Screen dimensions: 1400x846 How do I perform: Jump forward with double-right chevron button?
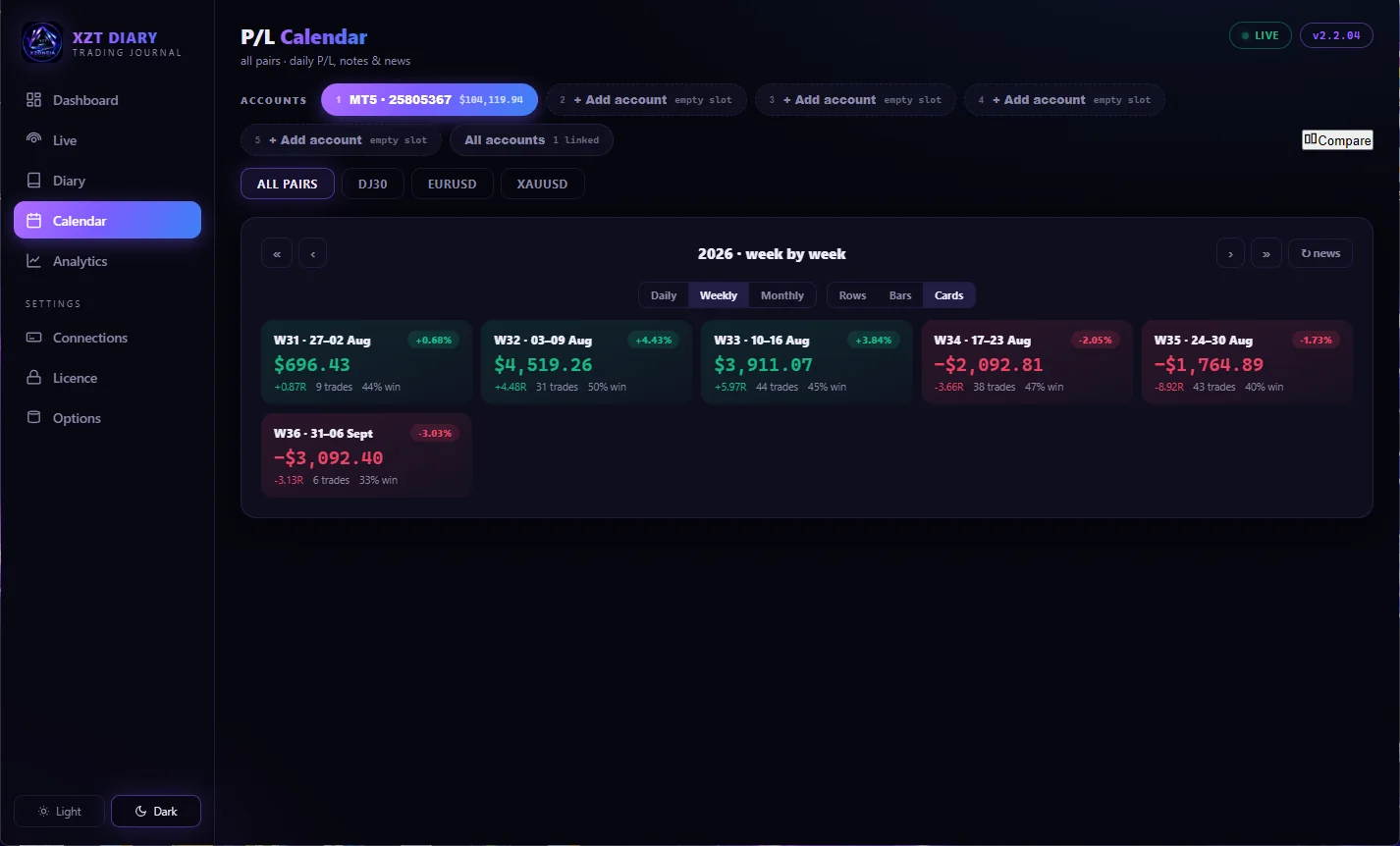(x=1266, y=253)
